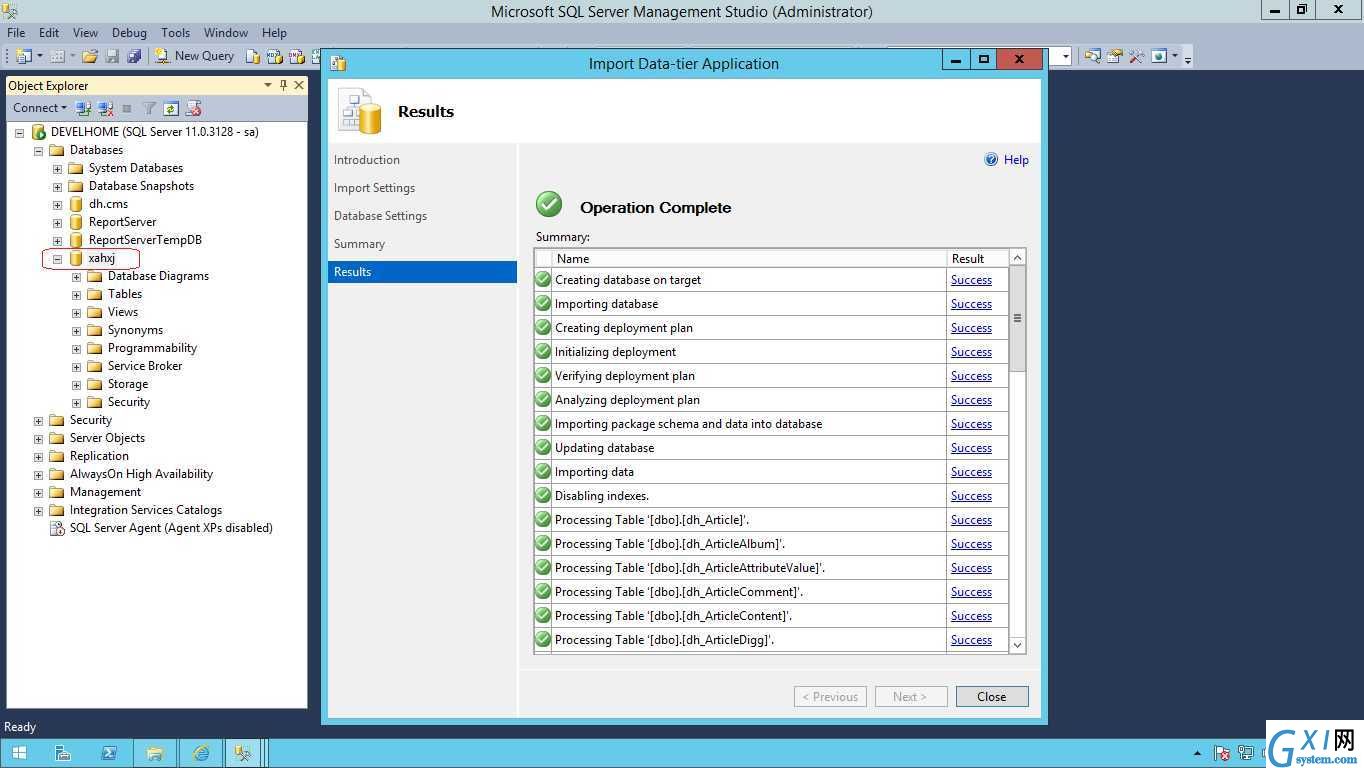Go to the Summary wizard page
1364x768 pixels.
point(359,244)
